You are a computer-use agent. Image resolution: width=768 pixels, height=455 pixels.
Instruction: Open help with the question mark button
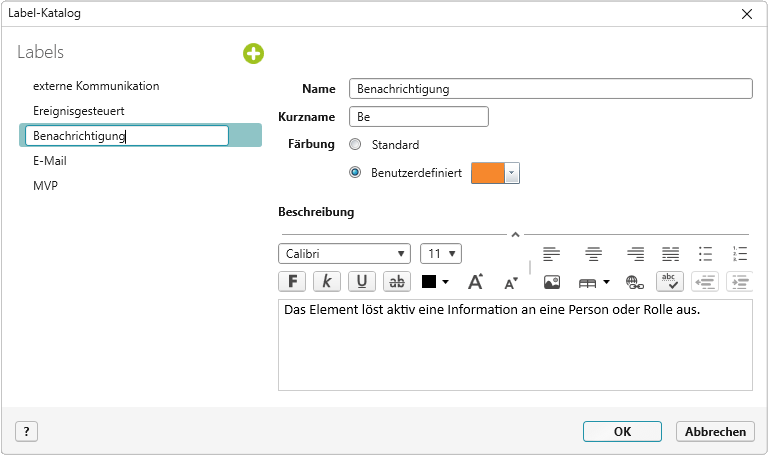[x=26, y=431]
